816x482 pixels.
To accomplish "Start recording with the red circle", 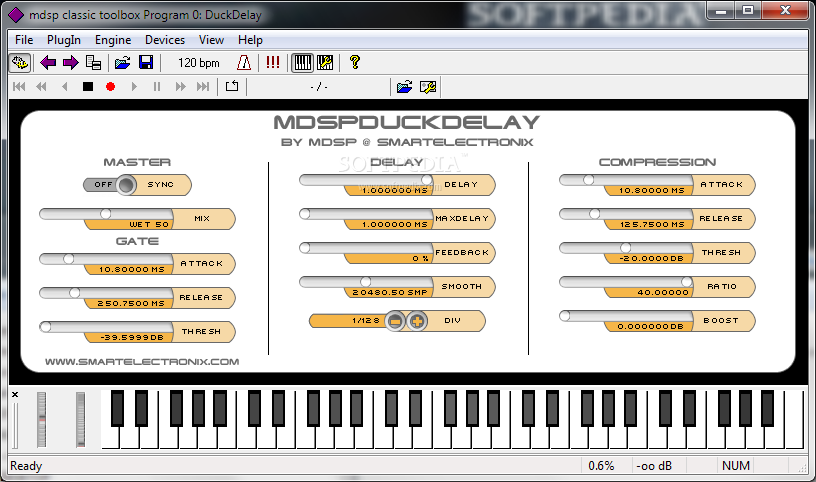I will (x=110, y=86).
